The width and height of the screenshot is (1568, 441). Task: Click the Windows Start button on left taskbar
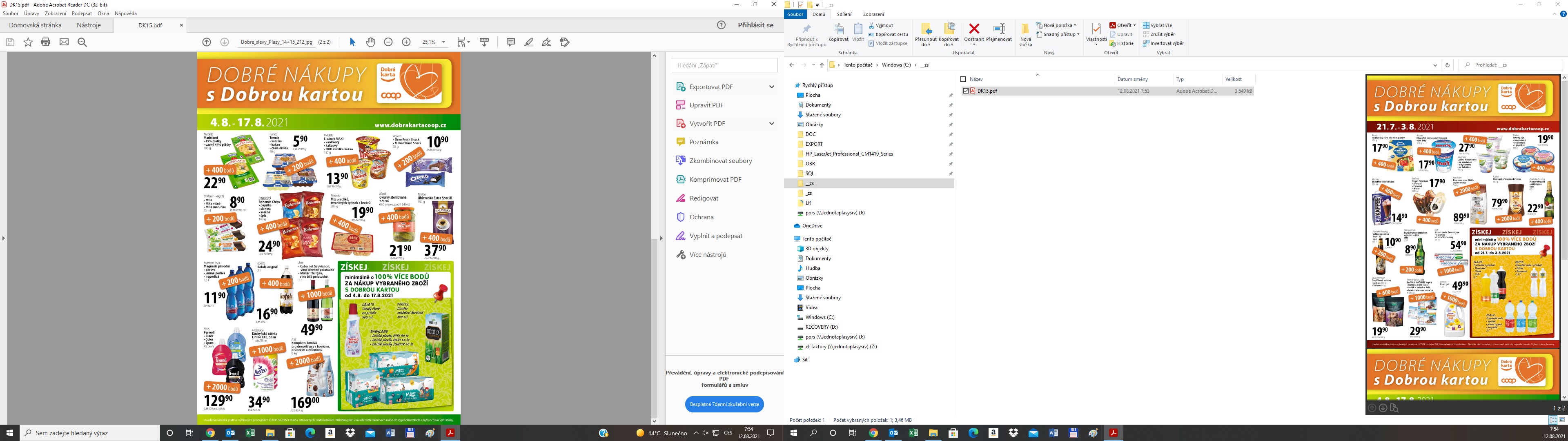(x=10, y=433)
